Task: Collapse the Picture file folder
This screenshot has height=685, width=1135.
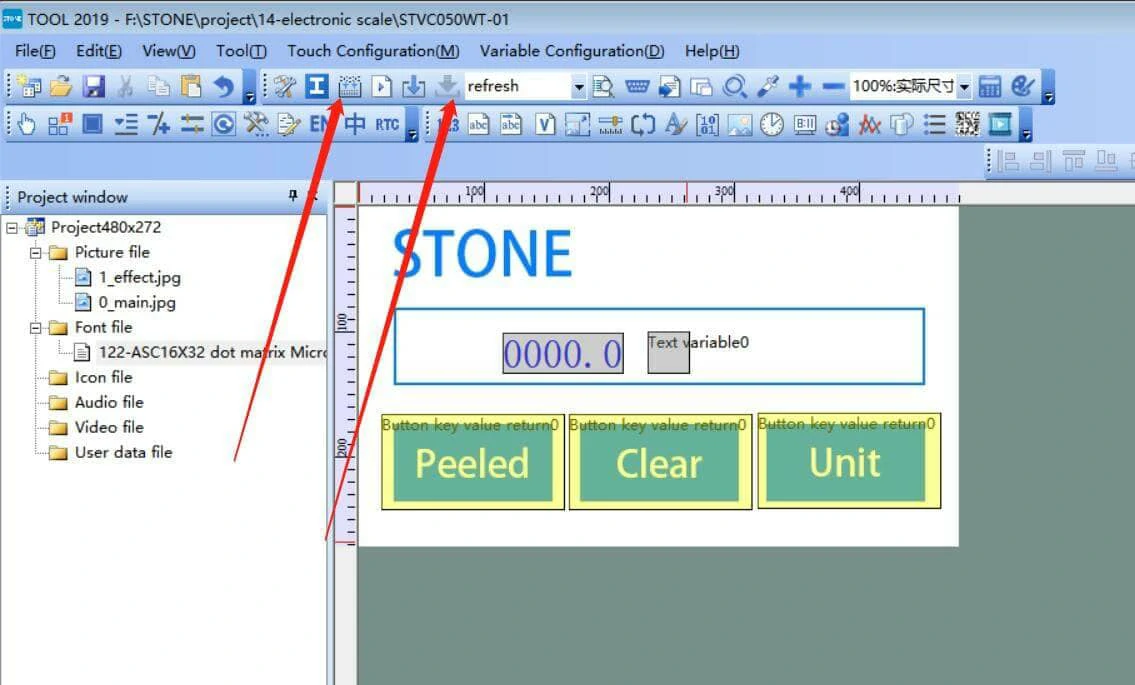Action: (35, 253)
